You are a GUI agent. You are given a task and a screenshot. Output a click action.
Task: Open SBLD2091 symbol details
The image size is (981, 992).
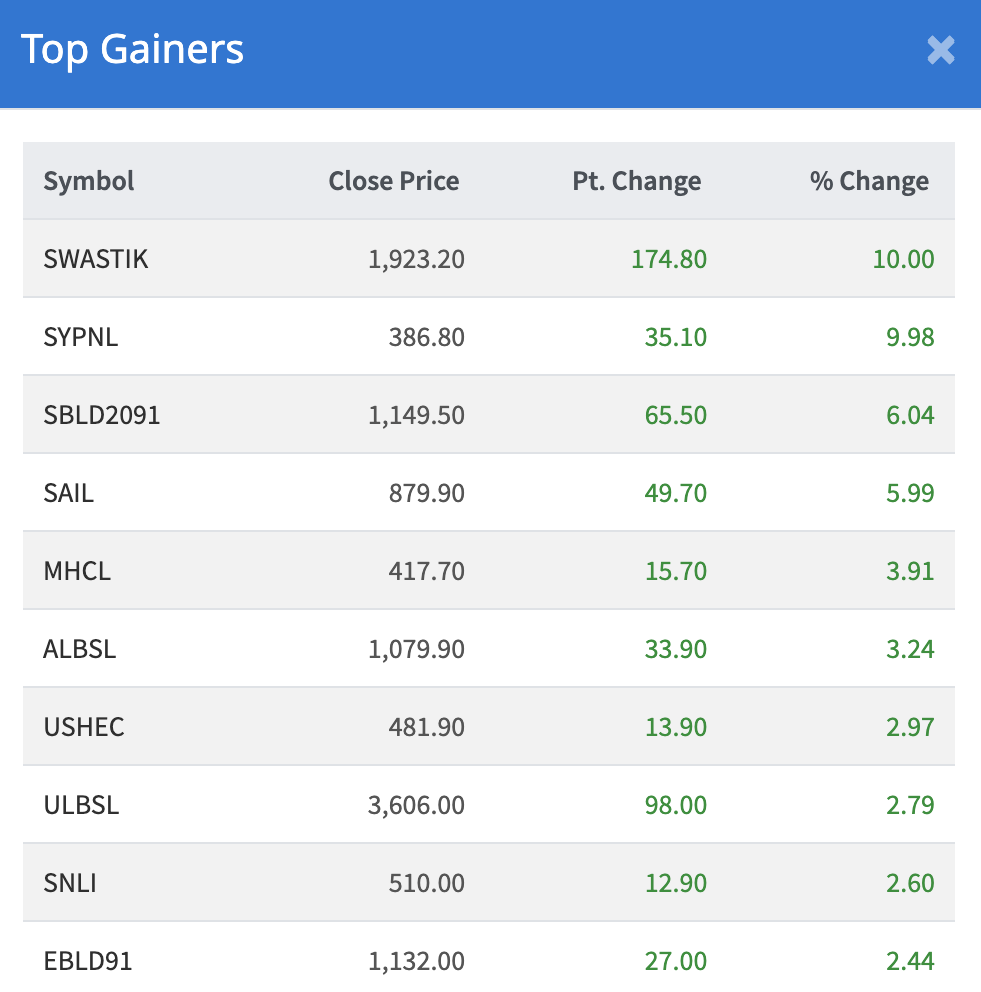(x=102, y=415)
